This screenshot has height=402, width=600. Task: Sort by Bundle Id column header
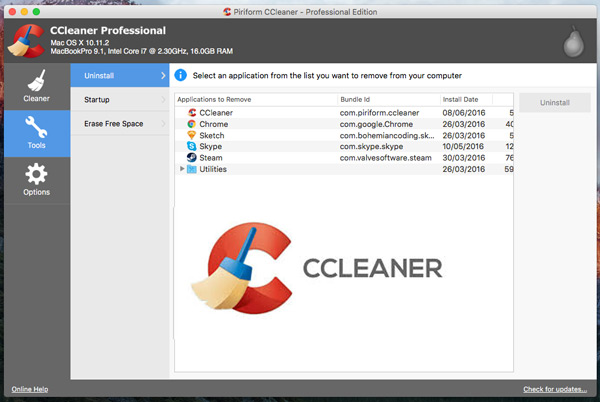pos(388,99)
